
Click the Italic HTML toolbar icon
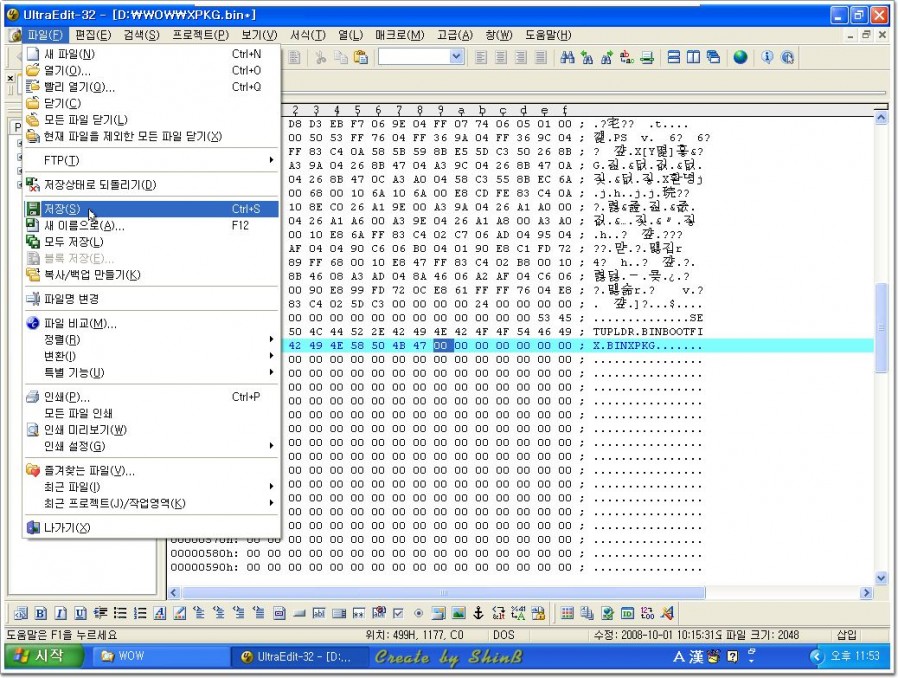click(x=60, y=613)
